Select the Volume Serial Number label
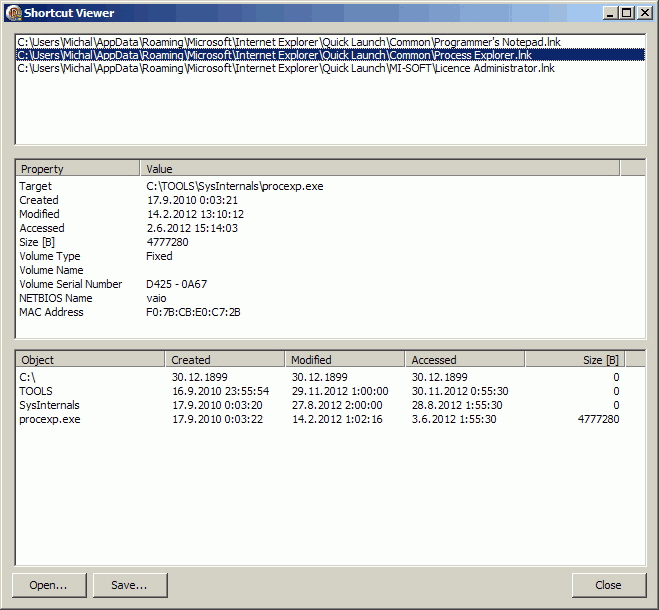Image resolution: width=659 pixels, height=610 pixels. click(71, 284)
